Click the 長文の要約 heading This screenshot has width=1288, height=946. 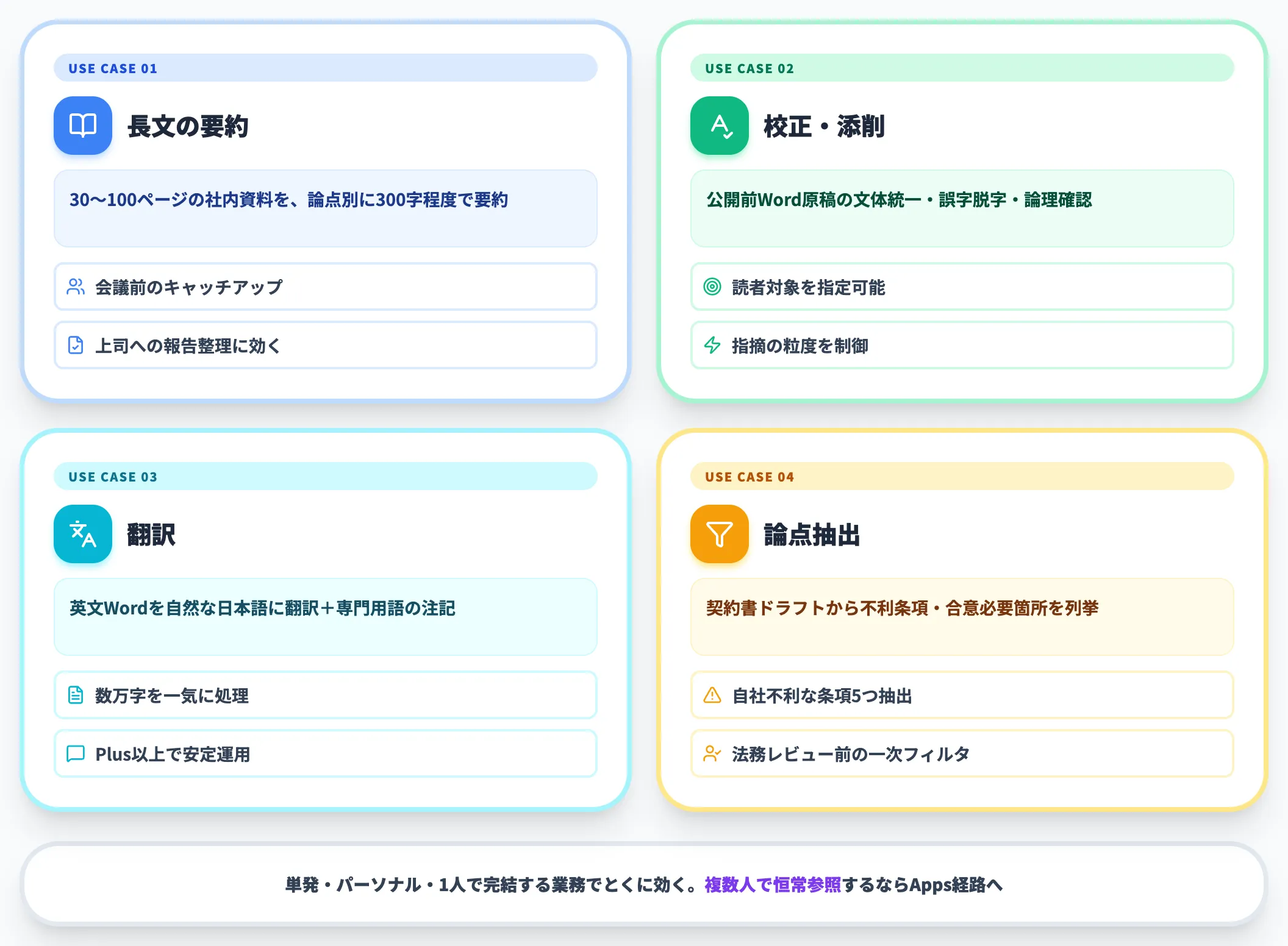click(188, 126)
